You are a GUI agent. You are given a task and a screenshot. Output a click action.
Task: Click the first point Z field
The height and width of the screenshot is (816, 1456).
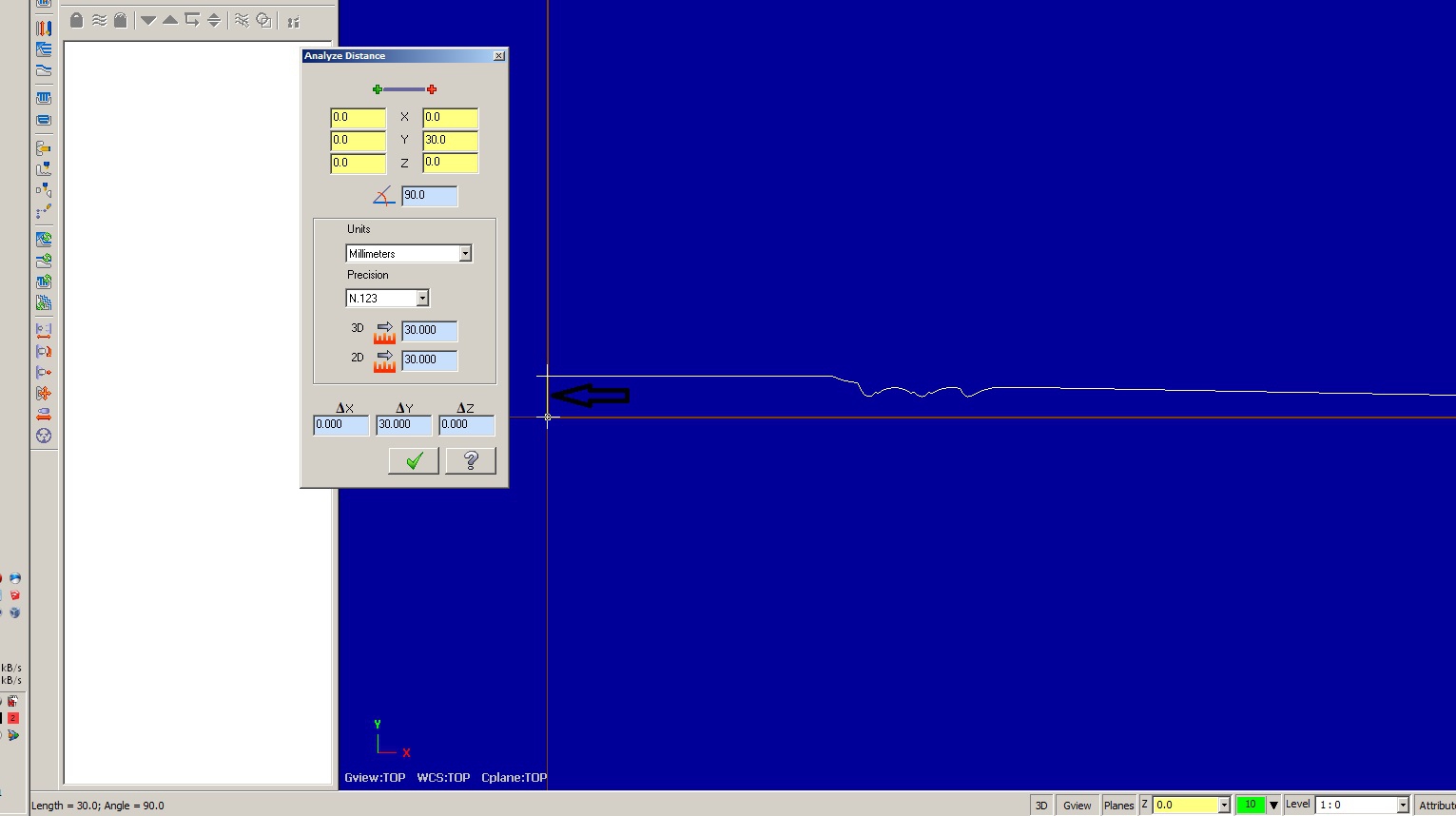tap(358, 164)
